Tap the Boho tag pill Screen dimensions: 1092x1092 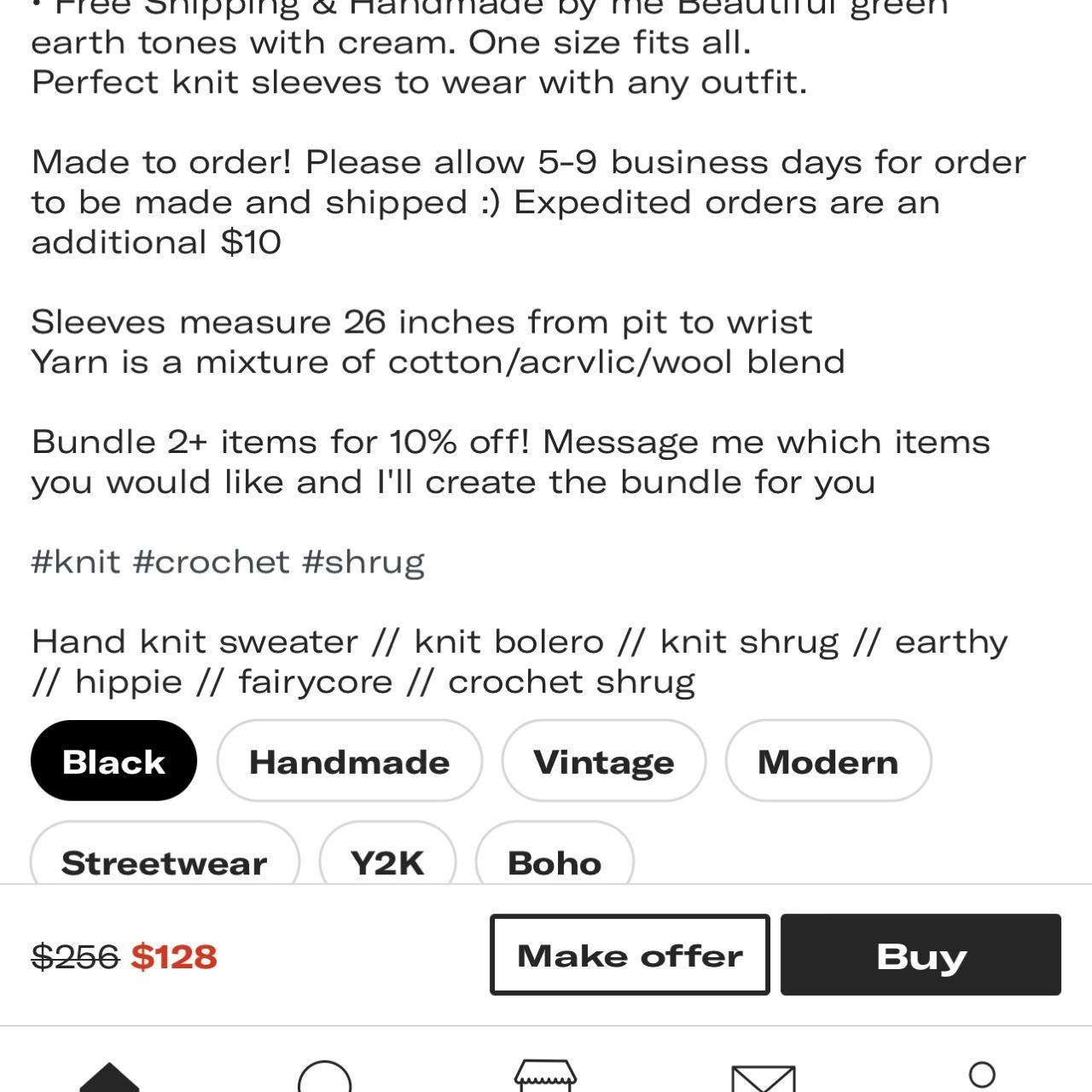tap(555, 863)
